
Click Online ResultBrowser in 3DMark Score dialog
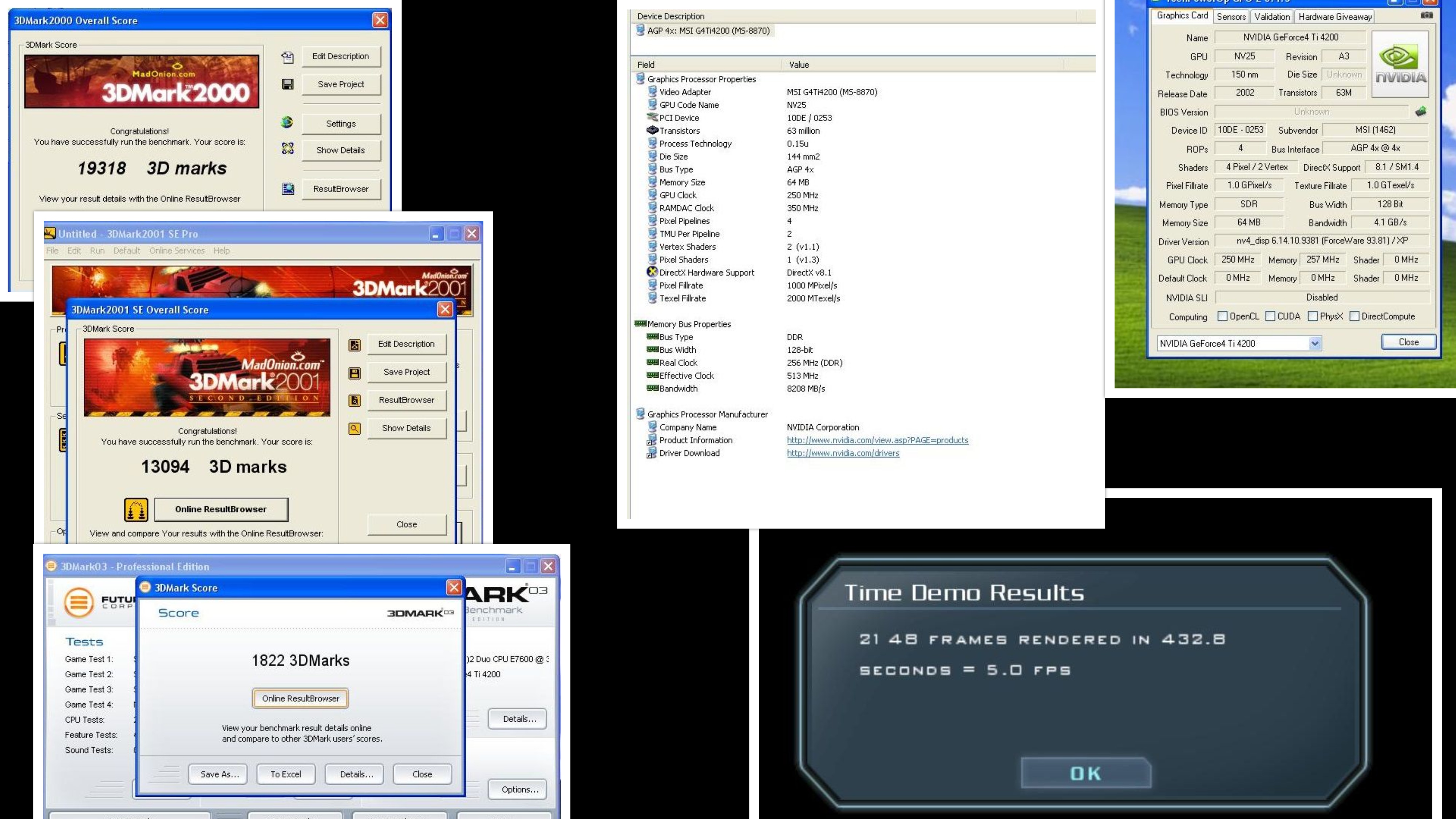tap(301, 698)
